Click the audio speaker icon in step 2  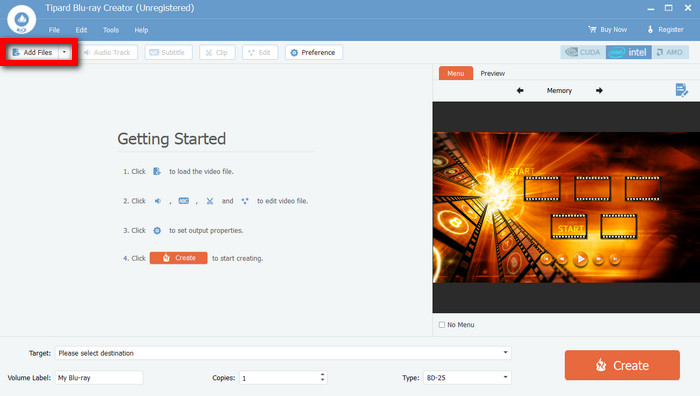click(158, 201)
